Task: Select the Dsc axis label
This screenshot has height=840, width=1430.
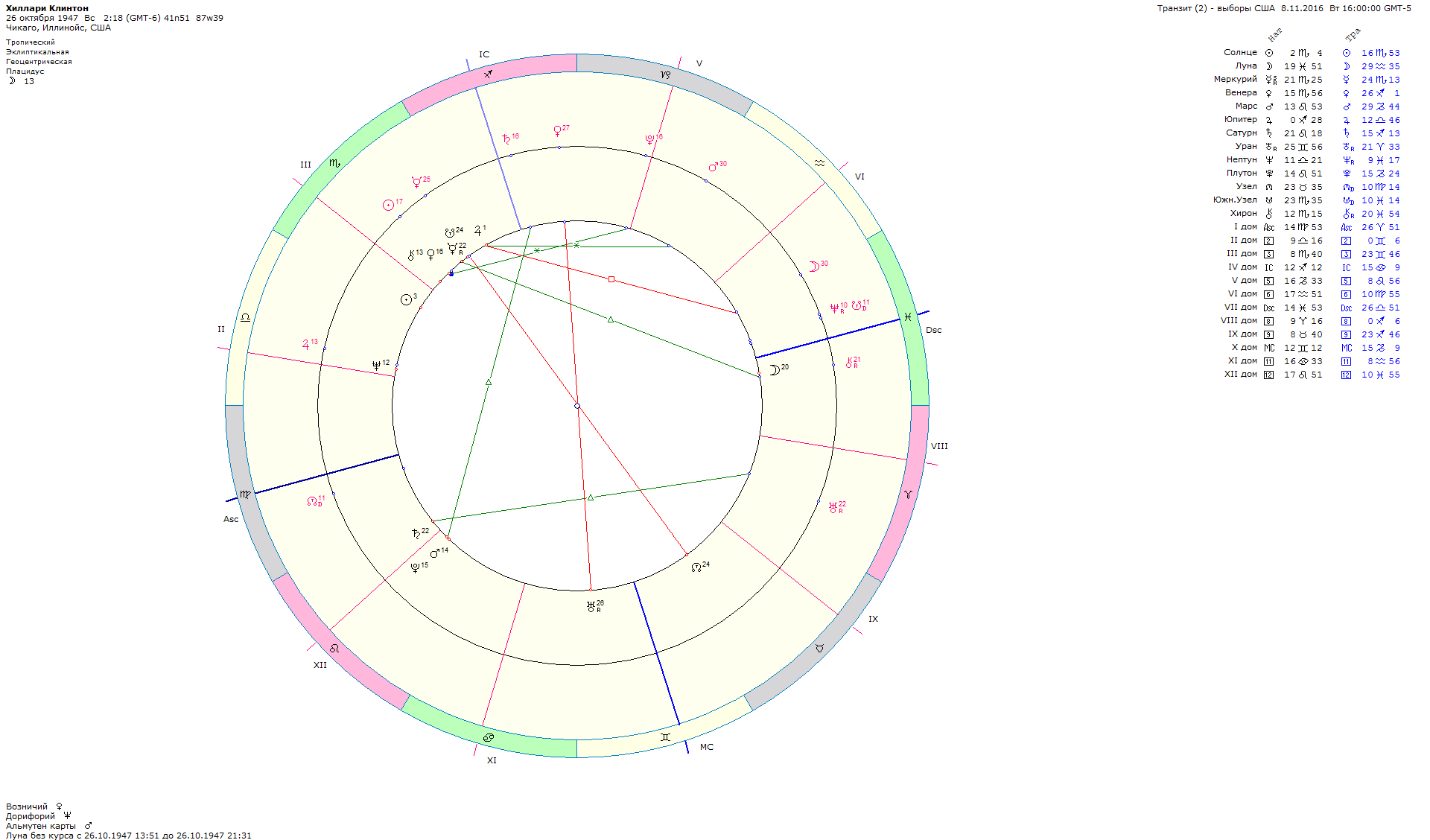Action: pyautogui.click(x=934, y=330)
